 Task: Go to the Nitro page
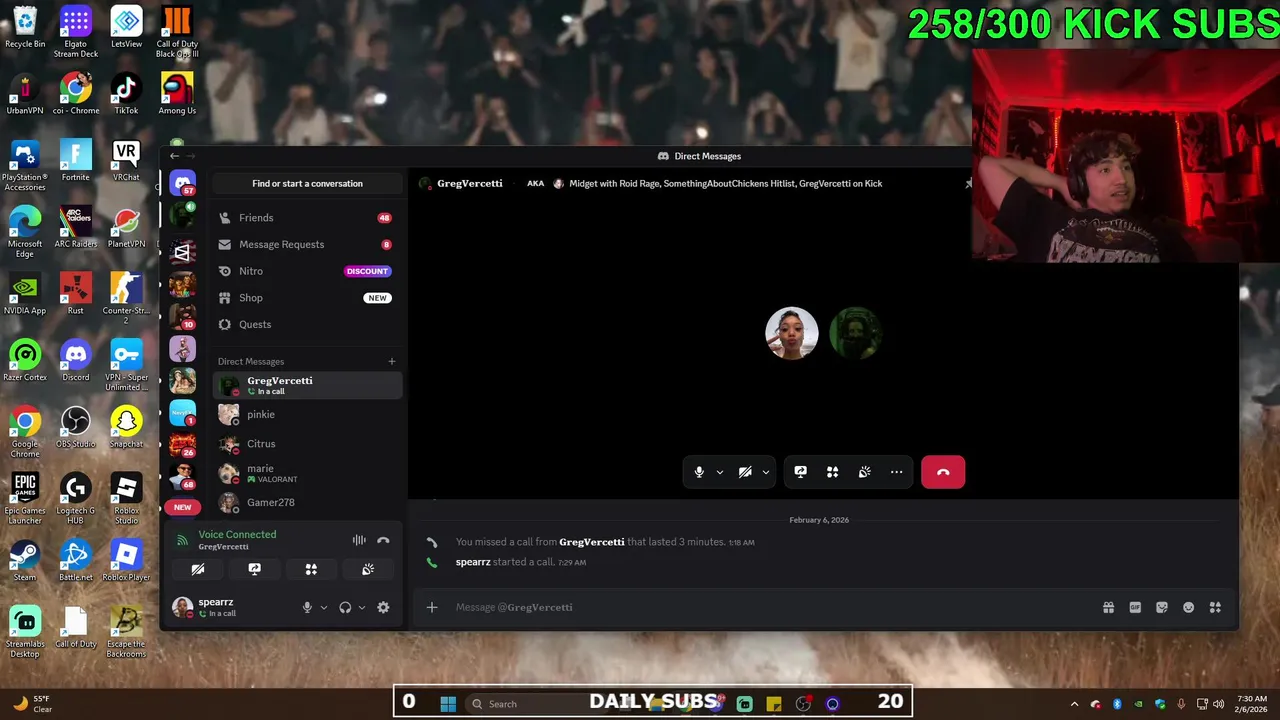[x=307, y=271]
